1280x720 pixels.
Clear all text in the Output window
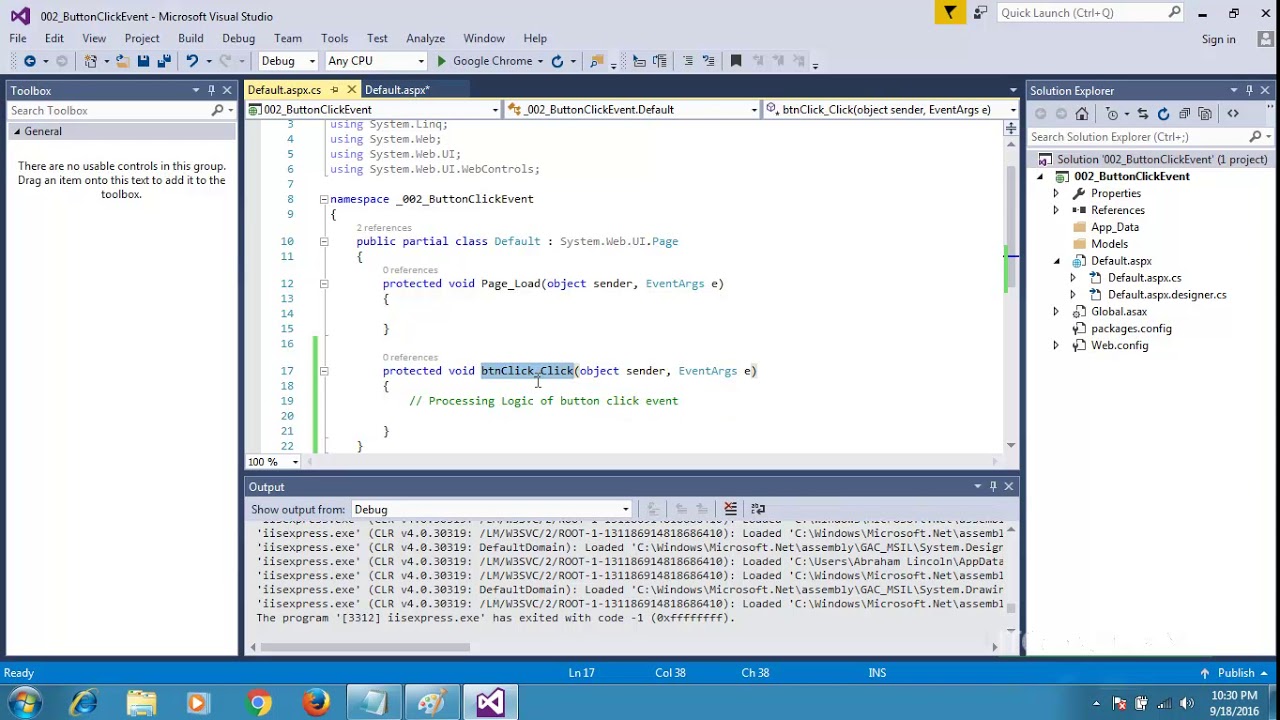pyautogui.click(x=730, y=509)
